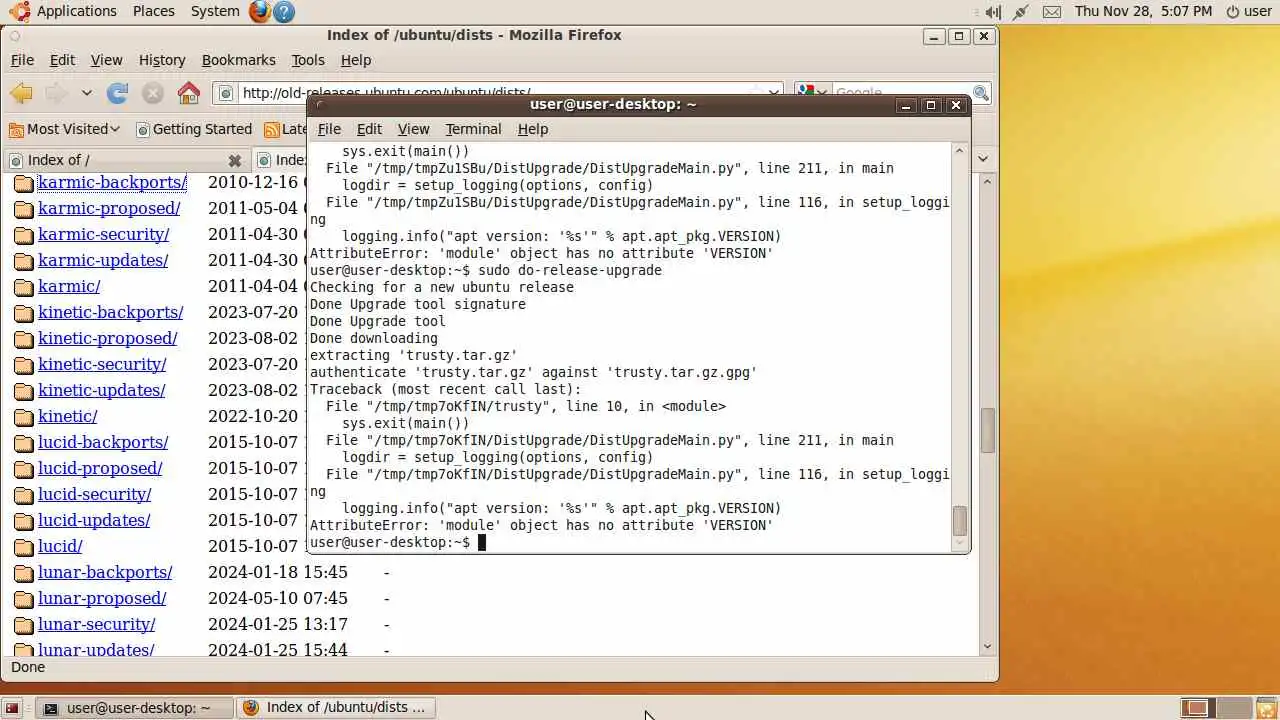
Task: Click line 'sudo do-release-upgrade' in terminal
Action: (x=570, y=270)
